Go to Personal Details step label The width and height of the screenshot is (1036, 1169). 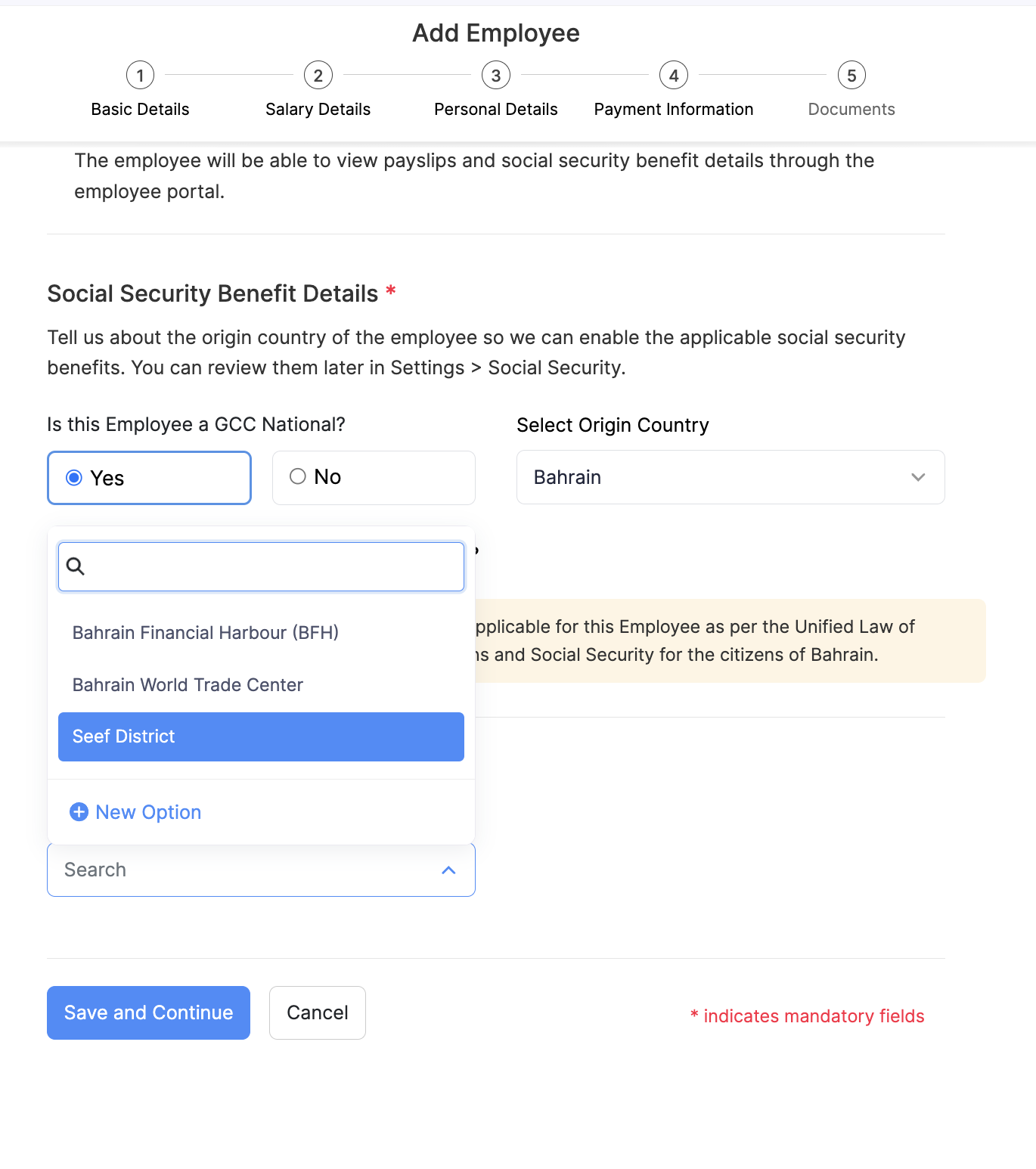[x=496, y=110]
